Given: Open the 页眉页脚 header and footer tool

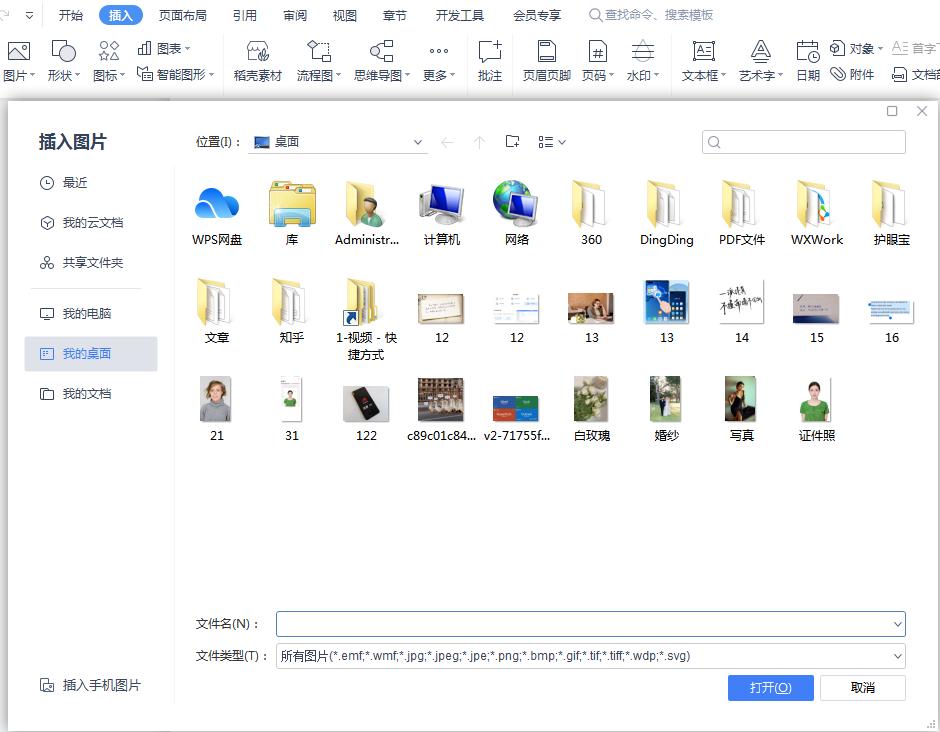Looking at the screenshot, I should [x=545, y=60].
